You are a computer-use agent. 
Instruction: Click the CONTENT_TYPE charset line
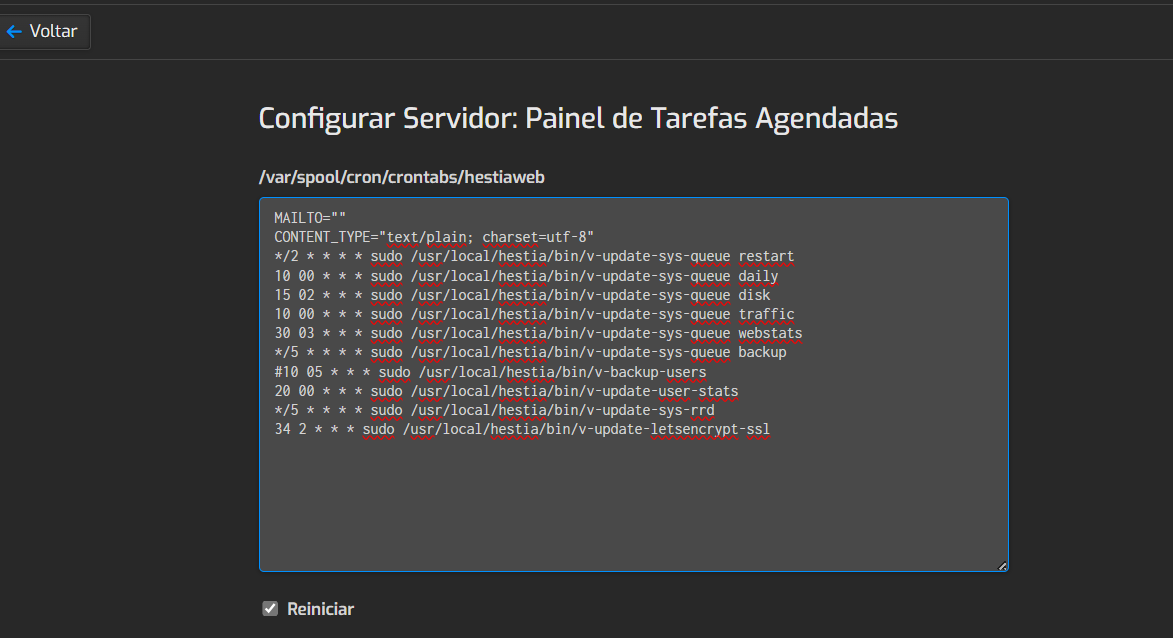point(434,237)
